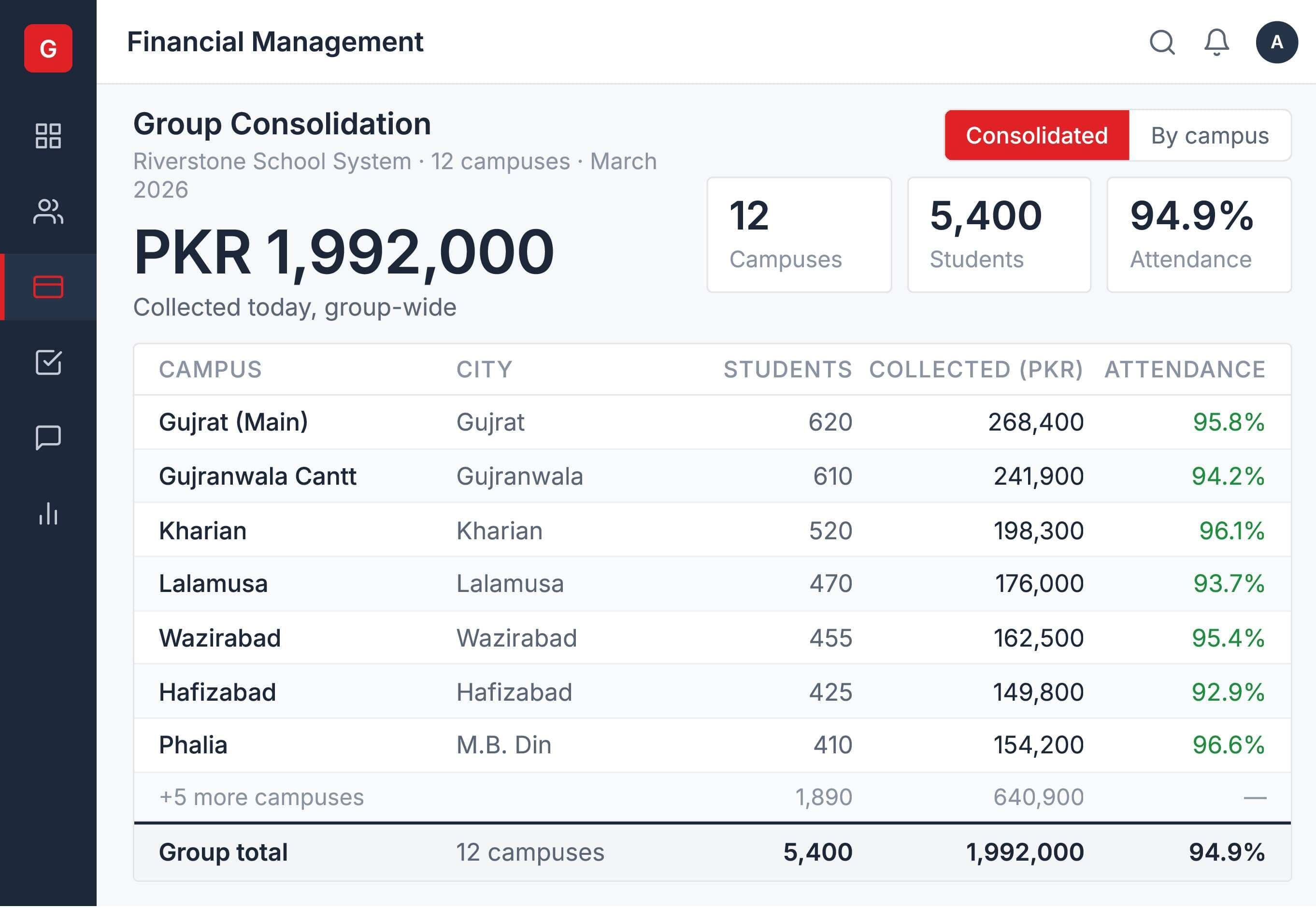Open the notifications bell
Image resolution: width=1316 pixels, height=908 pixels.
(x=1216, y=42)
